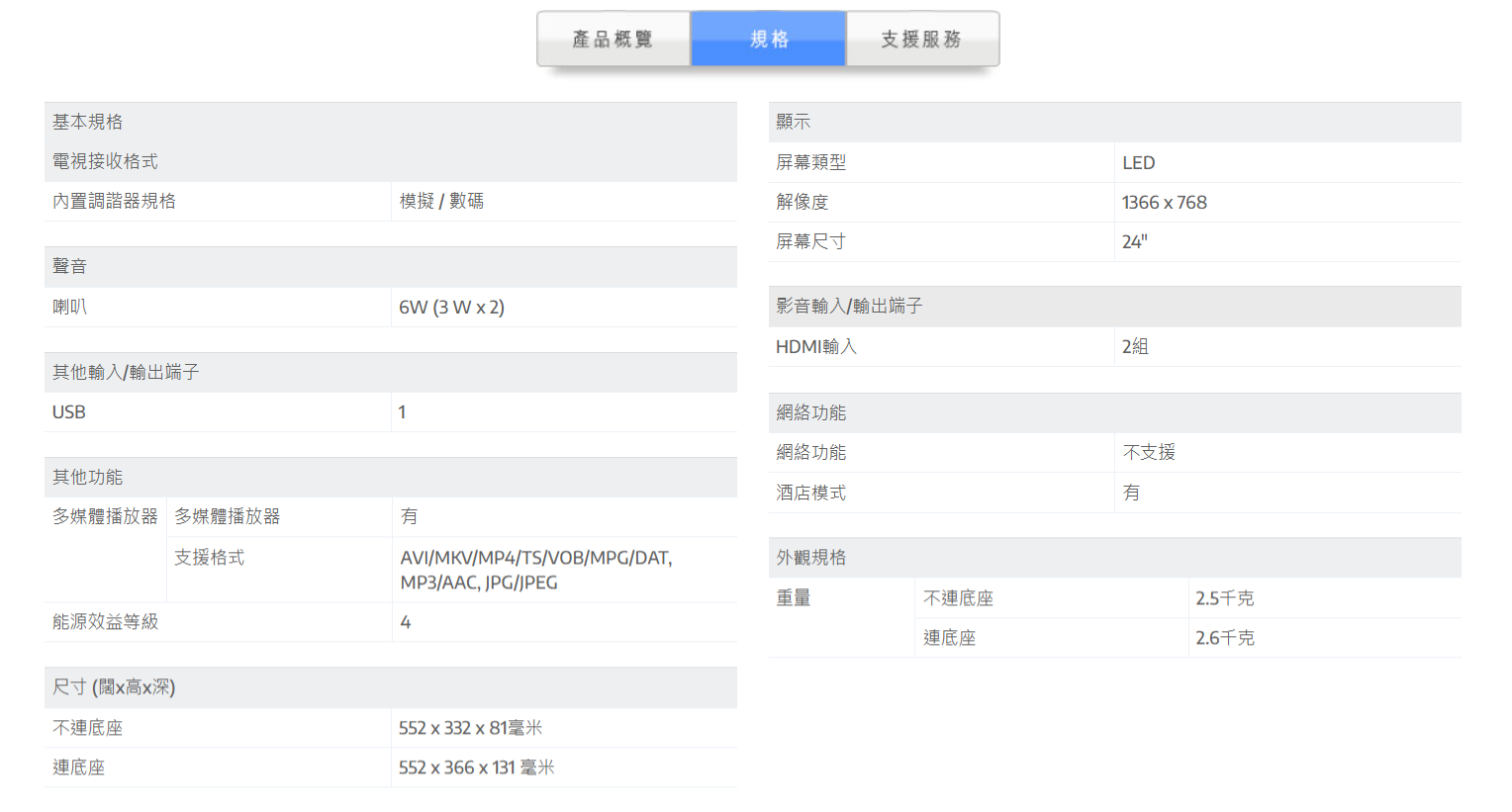Select the 1366 x 768 resolution value
This screenshot has width=1512, height=812.
[1164, 203]
